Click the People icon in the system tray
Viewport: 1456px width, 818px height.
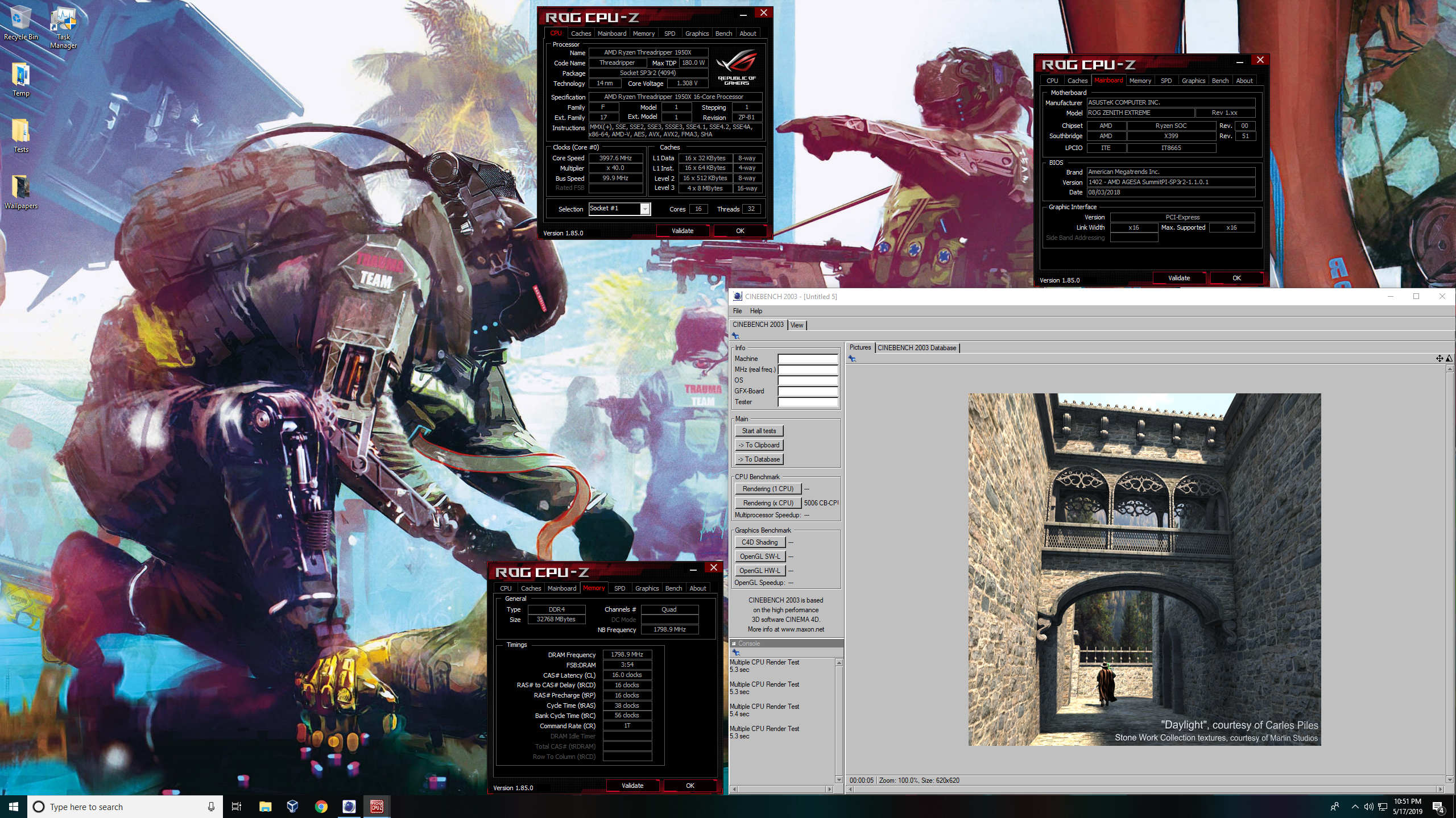tap(1334, 807)
